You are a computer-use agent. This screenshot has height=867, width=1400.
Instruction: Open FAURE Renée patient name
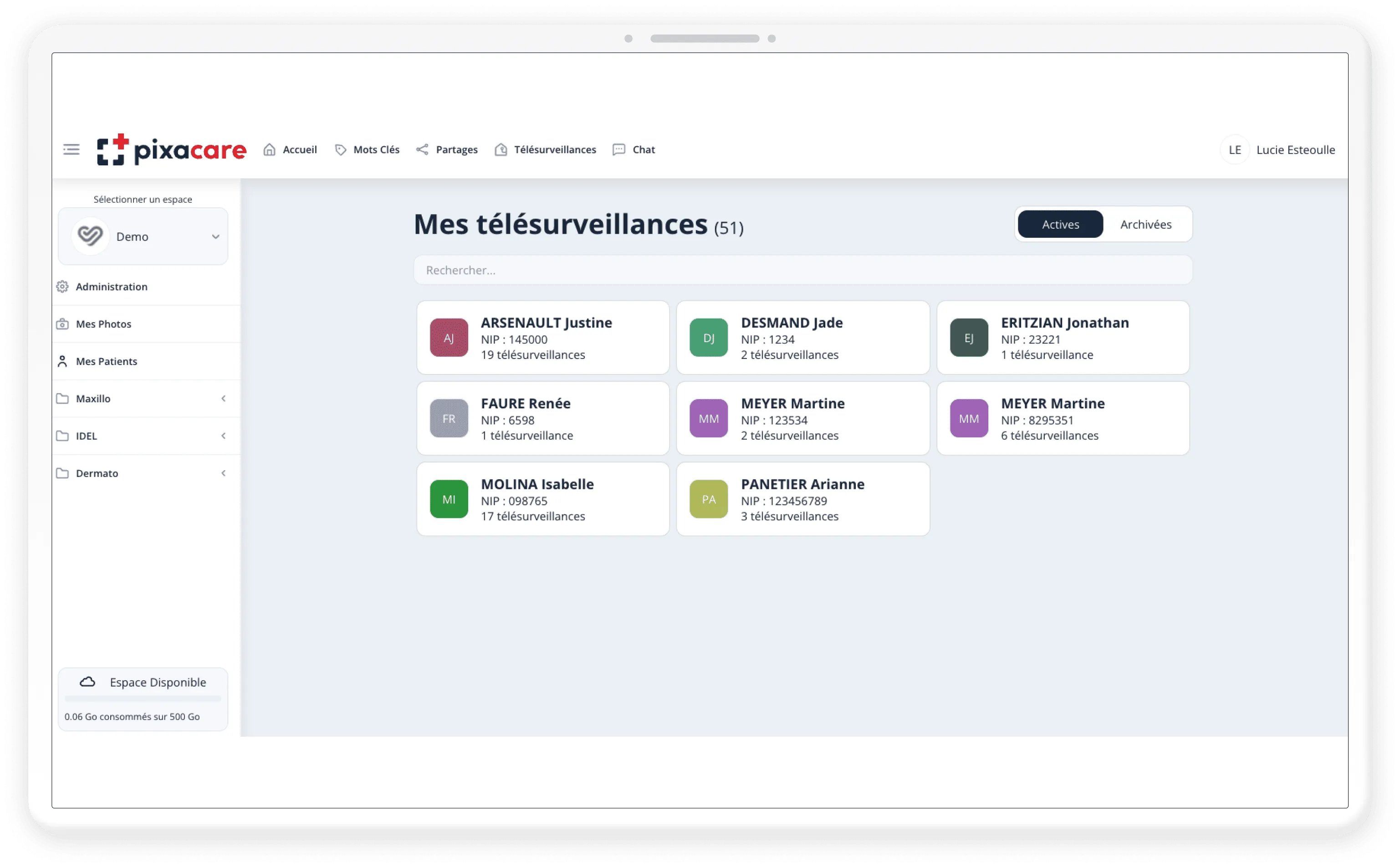point(526,404)
